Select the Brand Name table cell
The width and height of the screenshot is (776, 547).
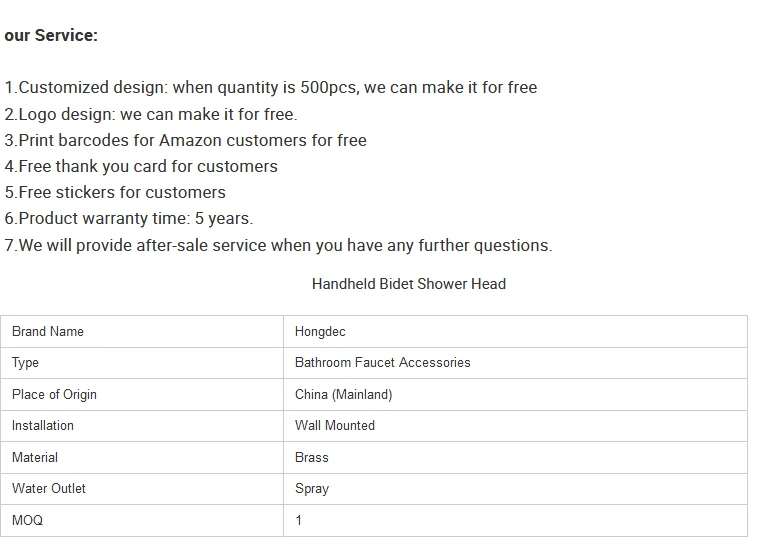(x=48, y=332)
